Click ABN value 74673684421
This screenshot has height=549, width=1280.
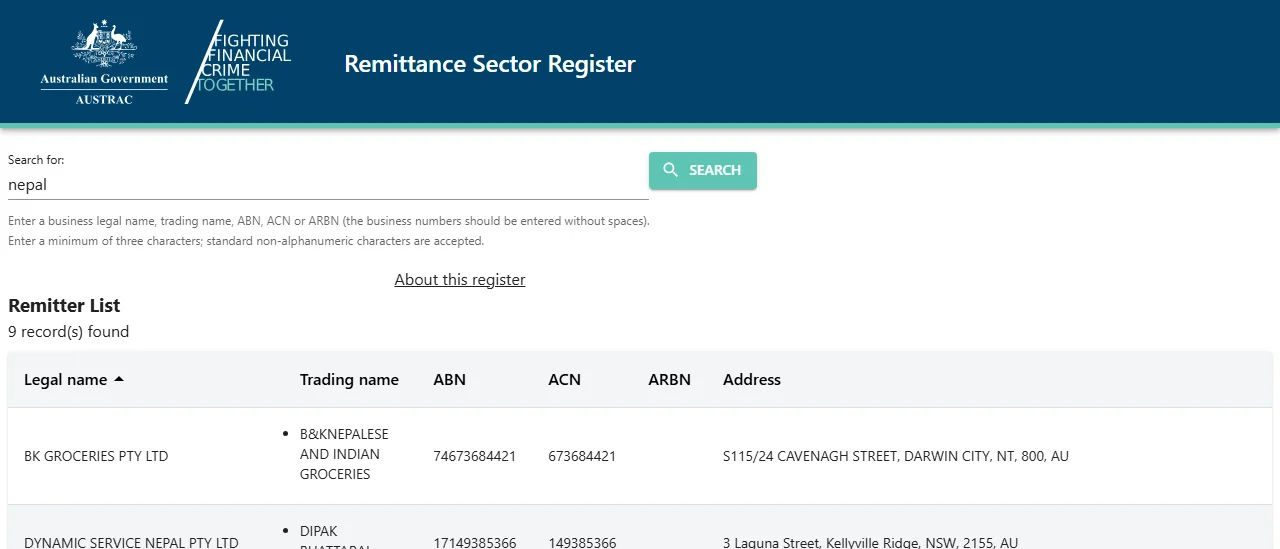tap(474, 456)
